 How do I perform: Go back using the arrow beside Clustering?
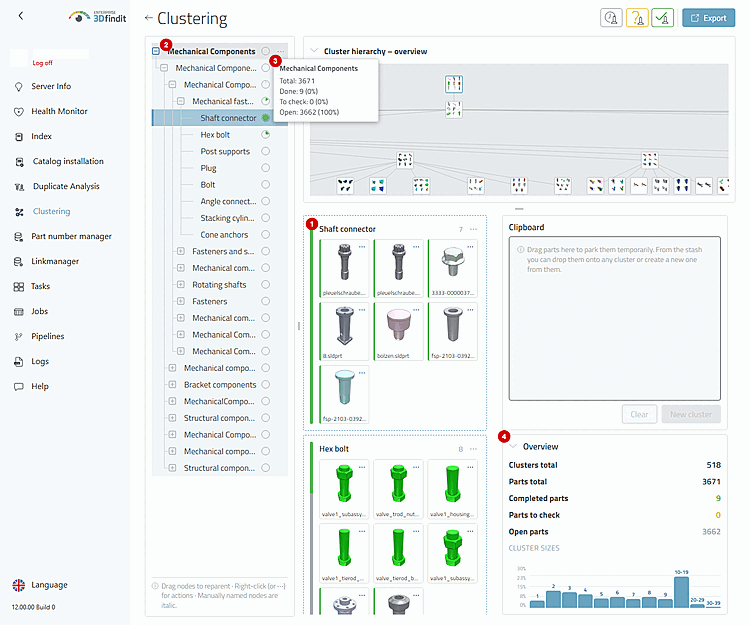click(148, 18)
